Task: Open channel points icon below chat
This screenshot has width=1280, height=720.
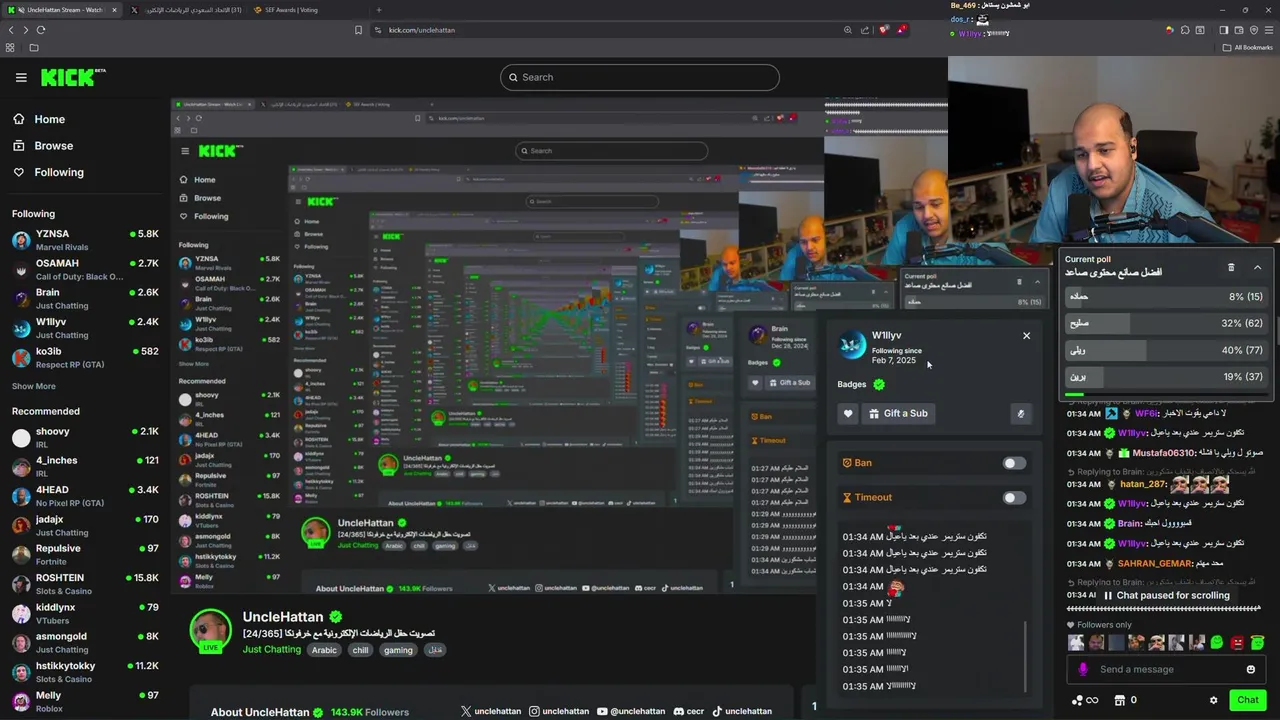Action: (1085, 700)
